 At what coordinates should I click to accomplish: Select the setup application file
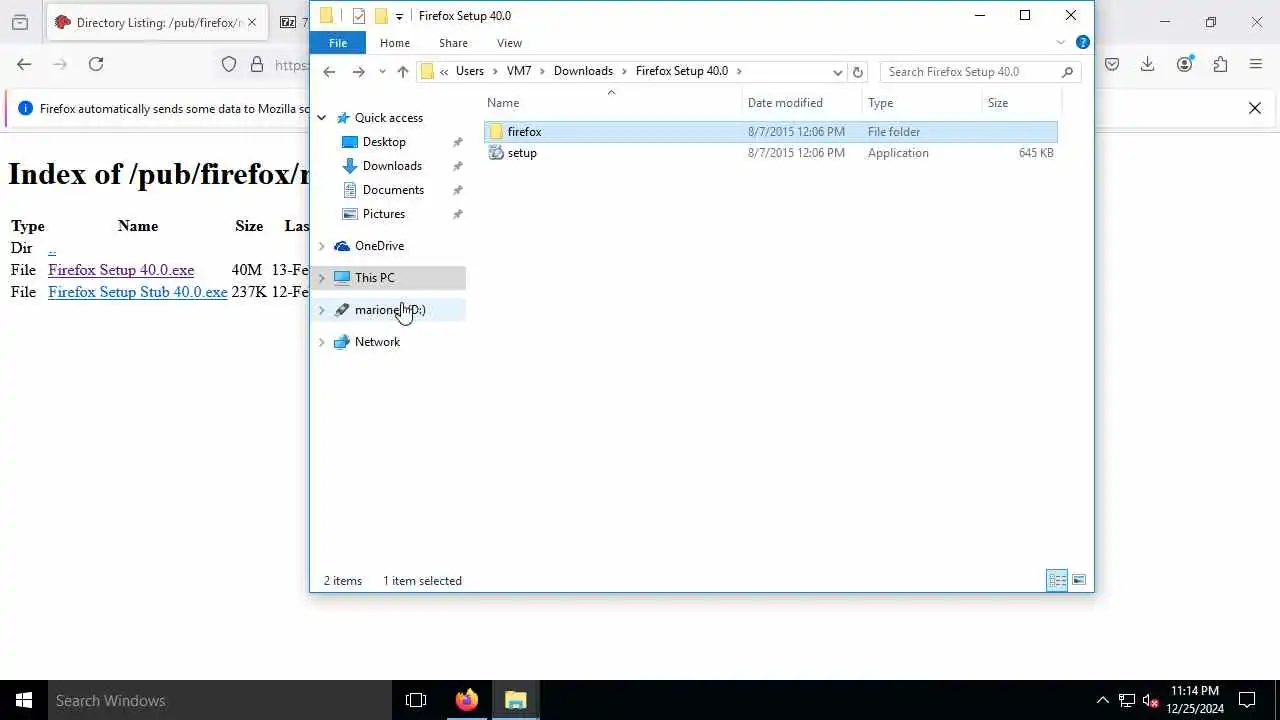click(x=770, y=153)
